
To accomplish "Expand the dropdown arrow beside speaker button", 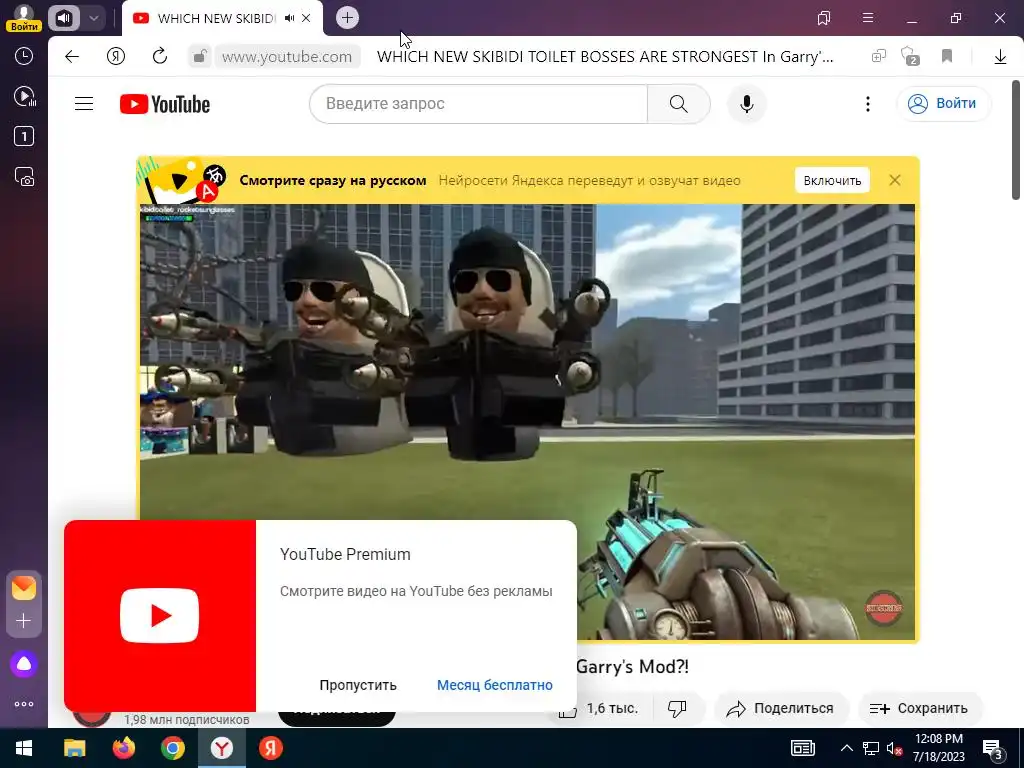I will point(94,18).
